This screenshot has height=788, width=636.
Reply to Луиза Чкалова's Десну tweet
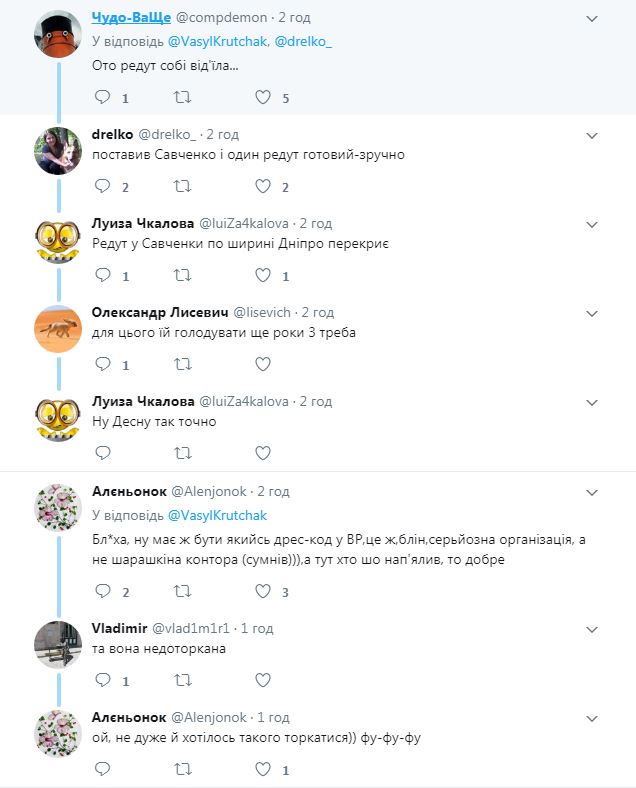point(101,453)
